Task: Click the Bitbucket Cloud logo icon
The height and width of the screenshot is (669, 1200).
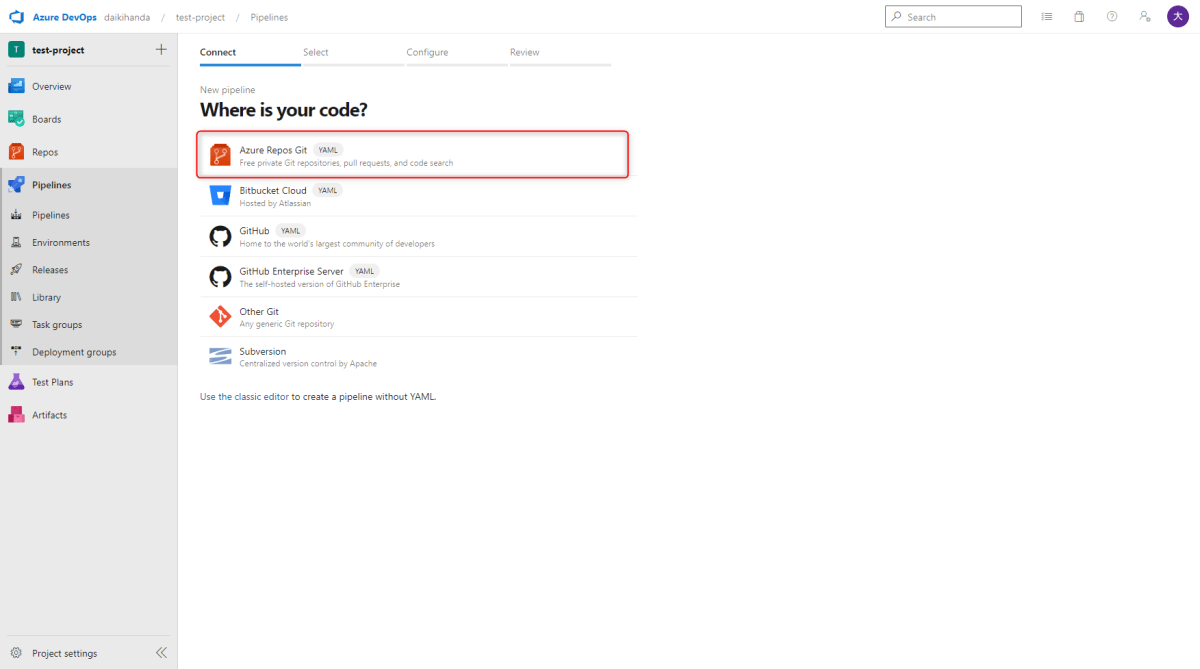Action: 220,195
